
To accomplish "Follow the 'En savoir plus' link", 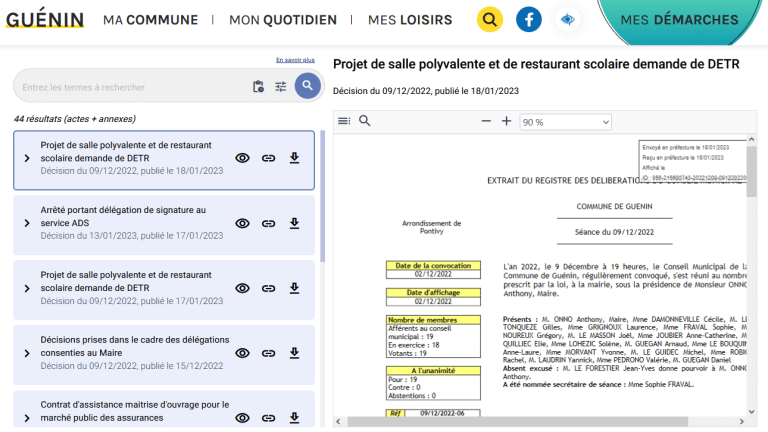I will coord(295,60).
